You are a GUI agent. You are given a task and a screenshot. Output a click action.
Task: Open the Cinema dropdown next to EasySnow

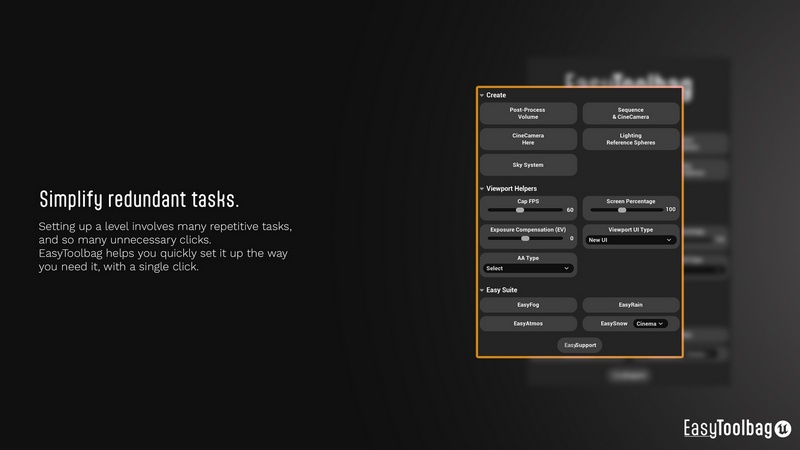click(x=650, y=324)
